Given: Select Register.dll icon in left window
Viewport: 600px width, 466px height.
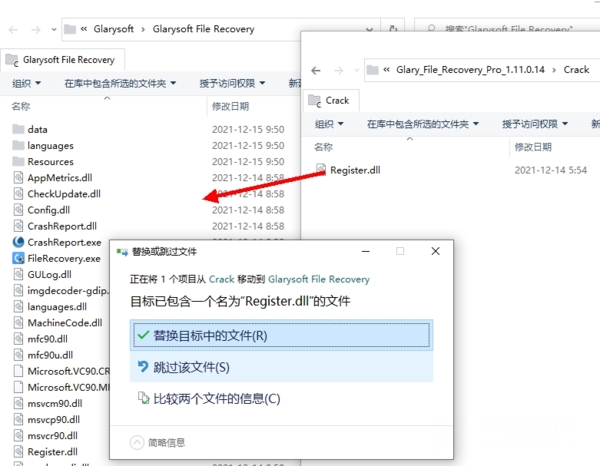Looking at the screenshot, I should (18, 451).
